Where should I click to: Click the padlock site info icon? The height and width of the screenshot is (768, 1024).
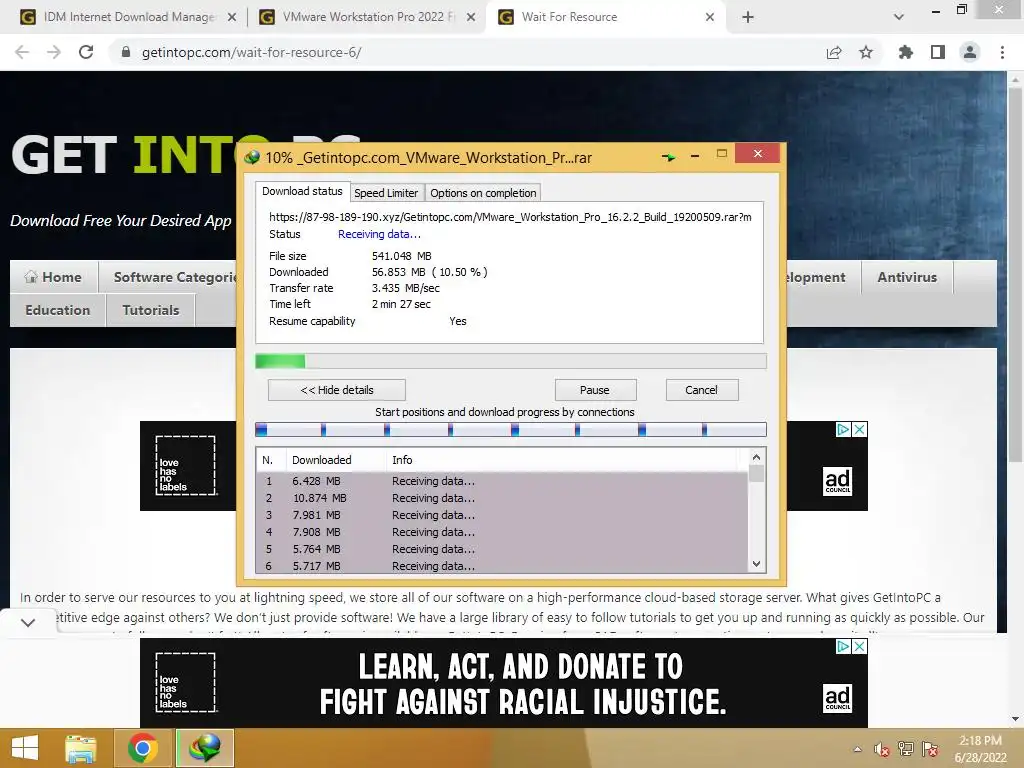[126, 52]
